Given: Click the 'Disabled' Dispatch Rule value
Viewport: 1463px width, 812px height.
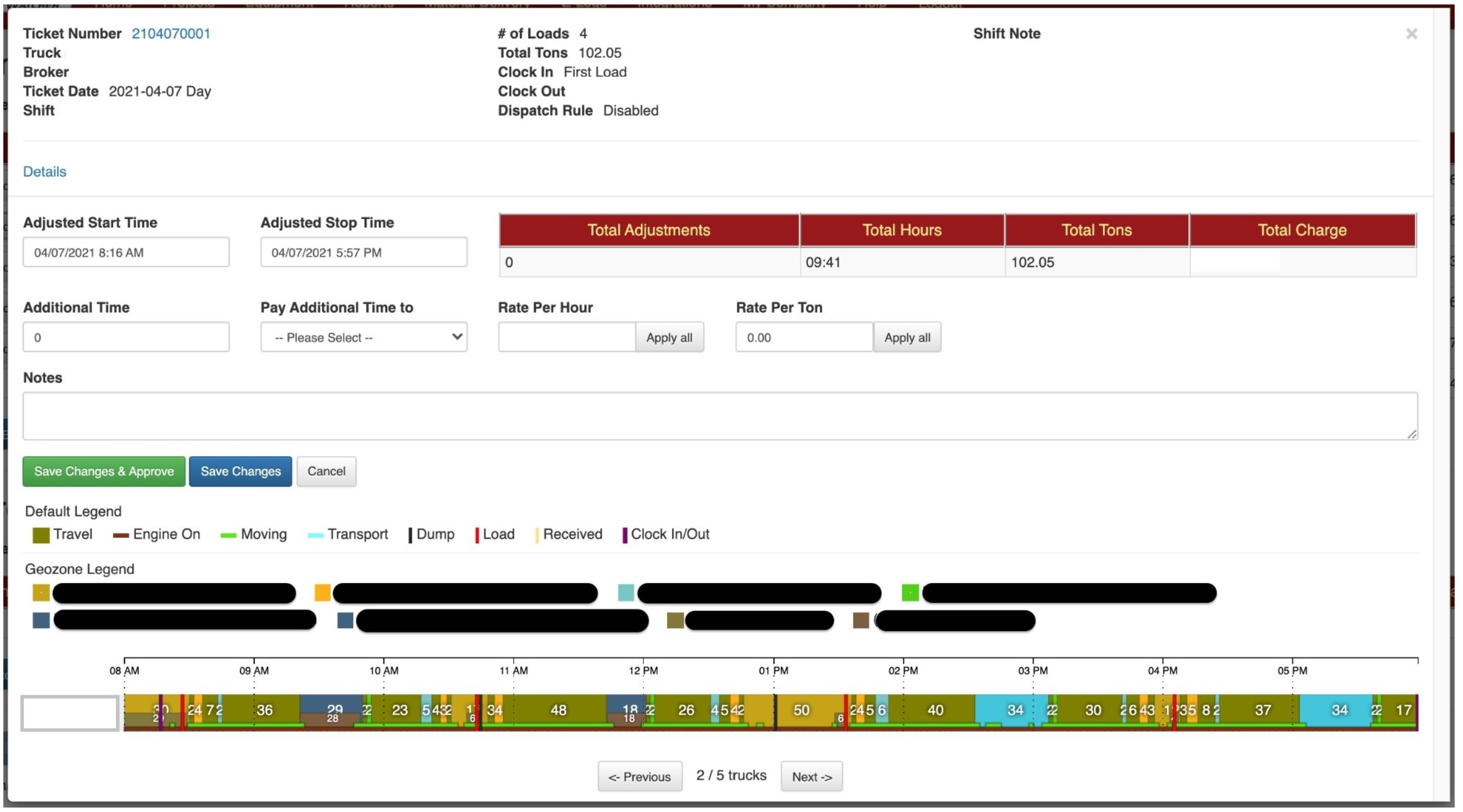Looking at the screenshot, I should coord(630,111).
